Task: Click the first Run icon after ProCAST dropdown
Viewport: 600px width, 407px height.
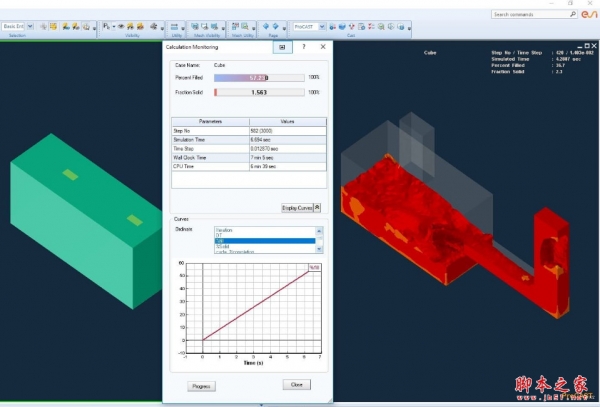Action: tap(333, 27)
